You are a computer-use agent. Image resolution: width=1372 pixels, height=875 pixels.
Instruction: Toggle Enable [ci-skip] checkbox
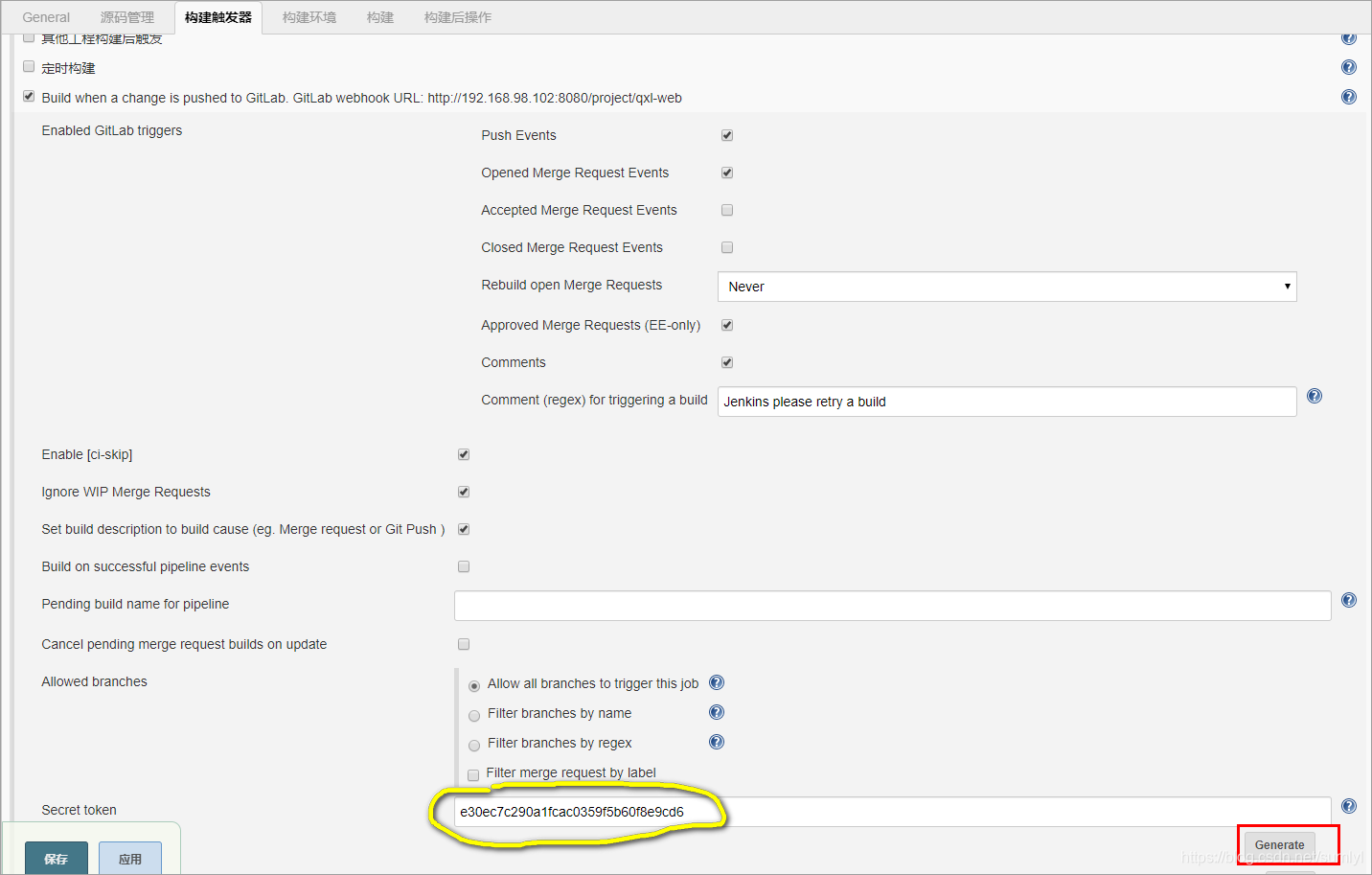point(464,454)
